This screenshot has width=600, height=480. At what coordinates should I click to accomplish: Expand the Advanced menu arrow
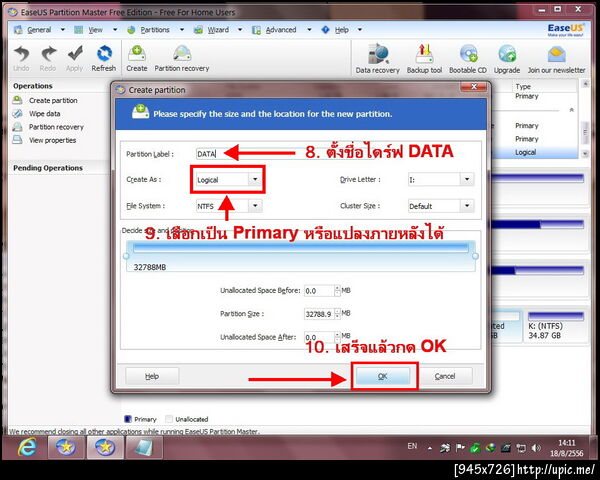[309, 29]
